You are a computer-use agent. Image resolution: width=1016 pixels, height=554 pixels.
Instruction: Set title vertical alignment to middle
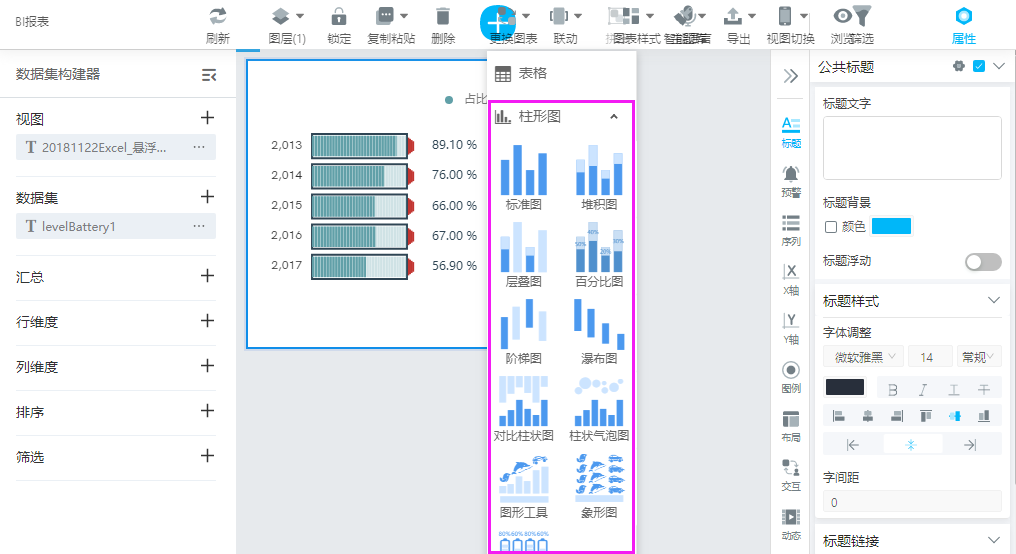click(x=954, y=416)
